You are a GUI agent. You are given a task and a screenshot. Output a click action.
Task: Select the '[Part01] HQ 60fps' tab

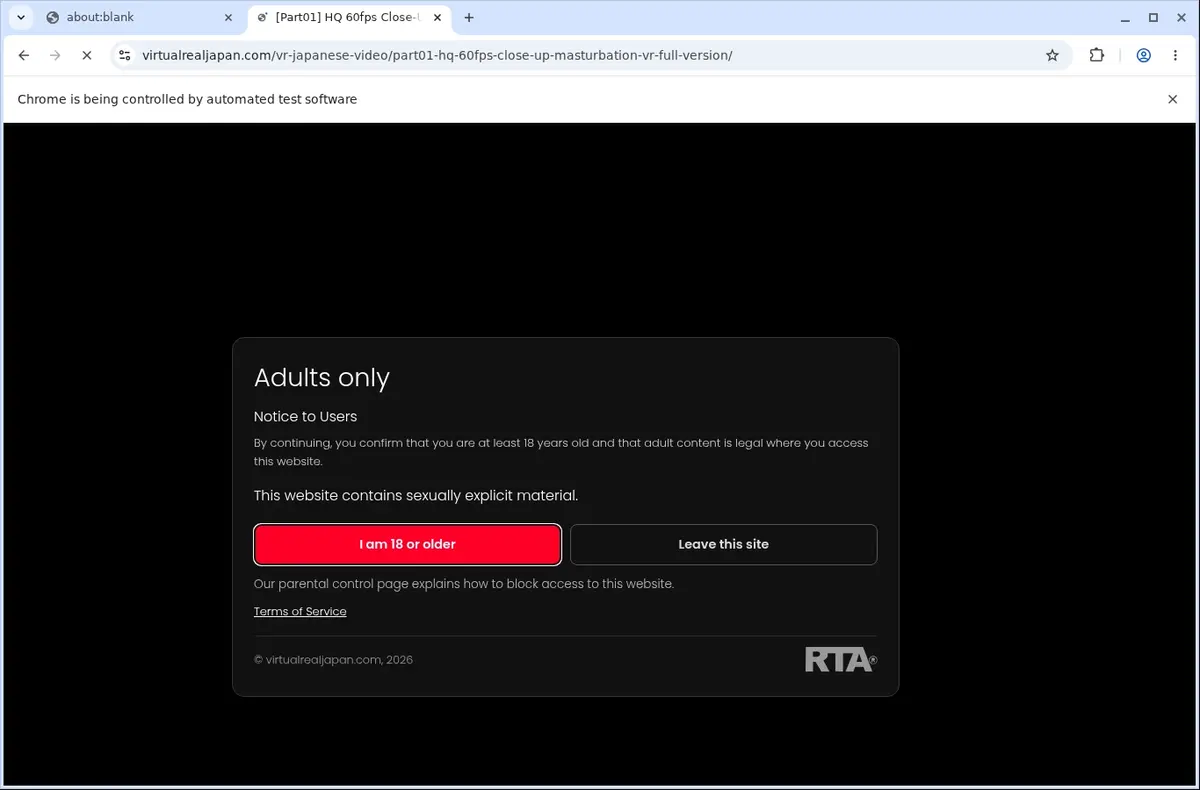[351, 17]
